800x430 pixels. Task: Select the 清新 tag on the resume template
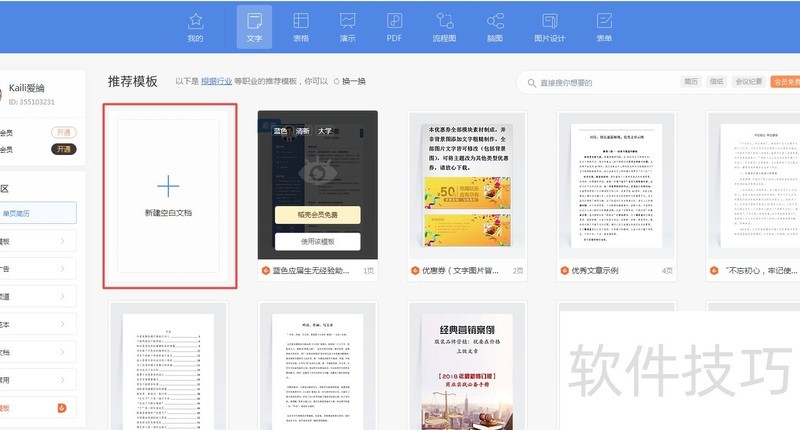(x=303, y=131)
